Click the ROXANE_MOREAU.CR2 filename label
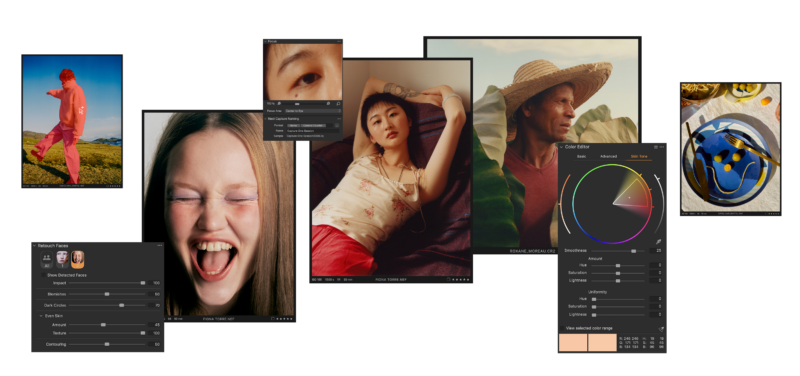The image size is (800, 376). [x=532, y=251]
